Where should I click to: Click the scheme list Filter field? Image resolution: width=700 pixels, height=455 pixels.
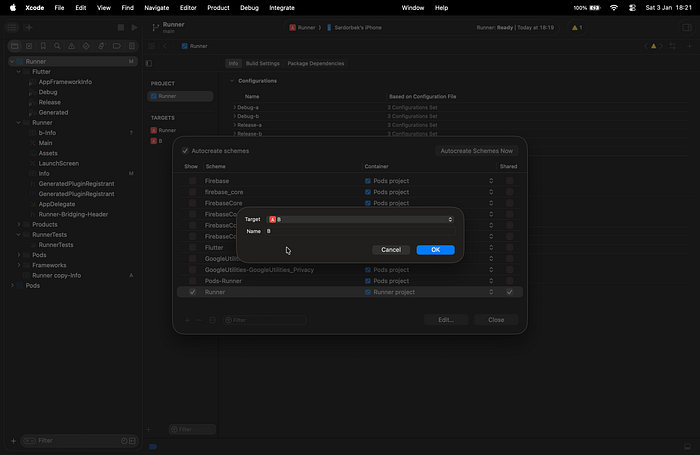pyautogui.click(x=265, y=320)
